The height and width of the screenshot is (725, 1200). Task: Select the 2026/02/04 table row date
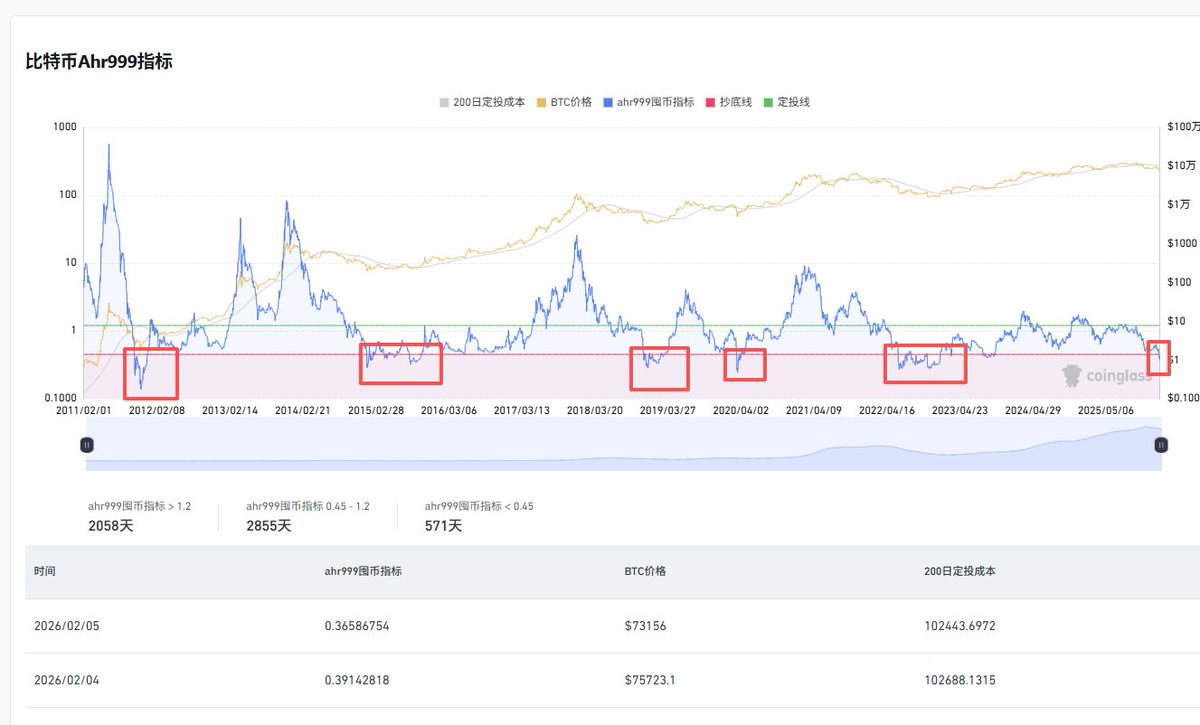click(66, 680)
